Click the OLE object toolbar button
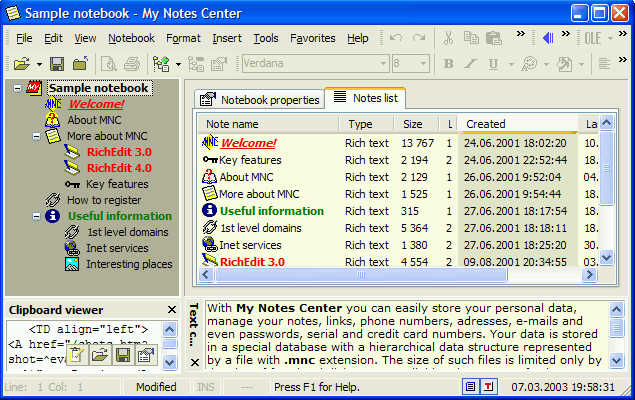The width and height of the screenshot is (635, 400). [x=593, y=38]
